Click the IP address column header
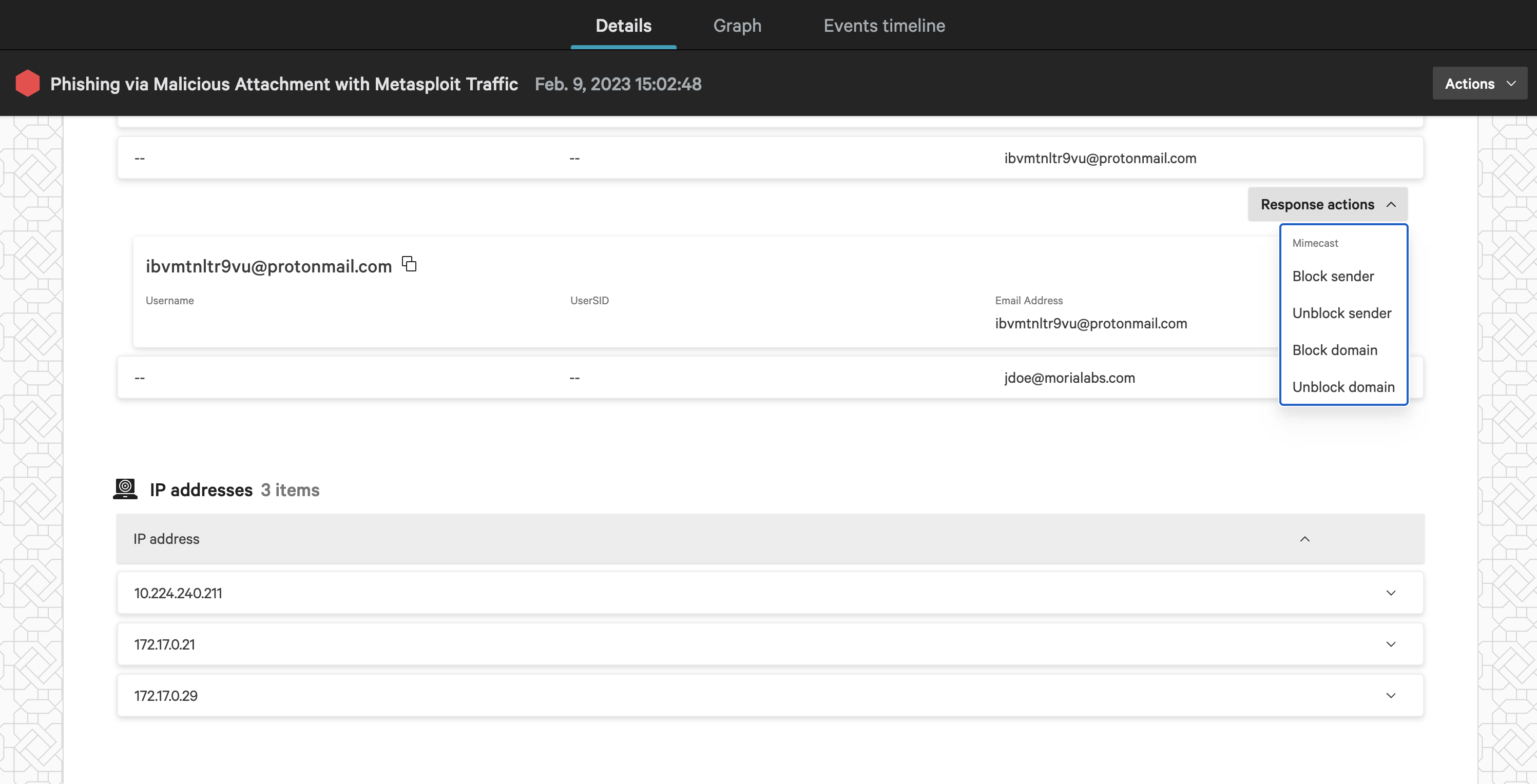1537x784 pixels. click(166, 539)
